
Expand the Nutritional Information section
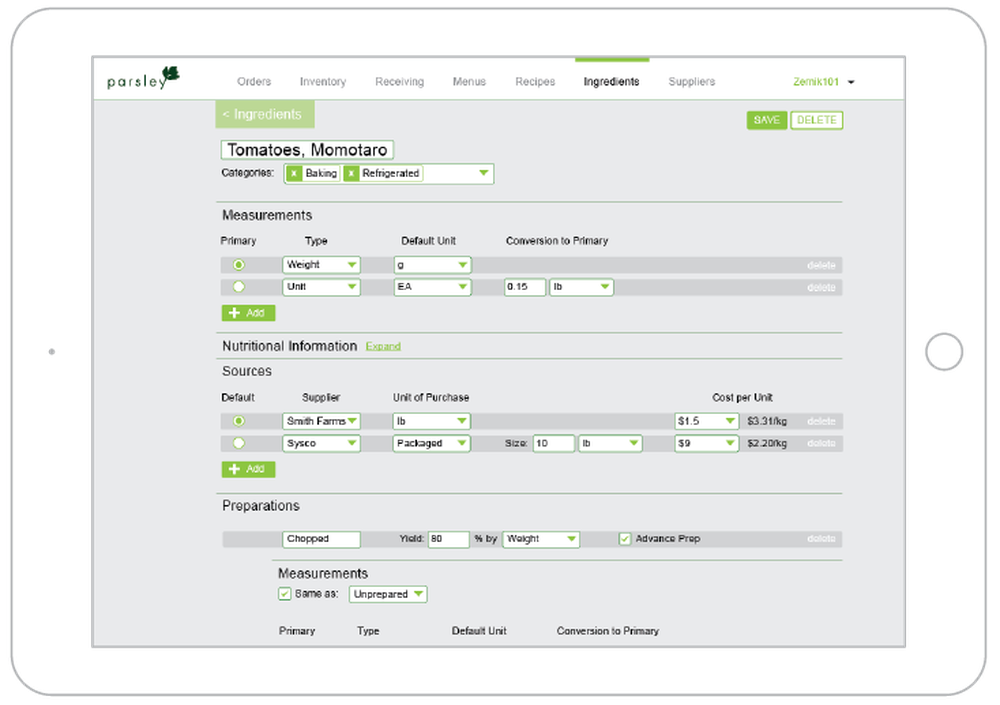pos(383,345)
